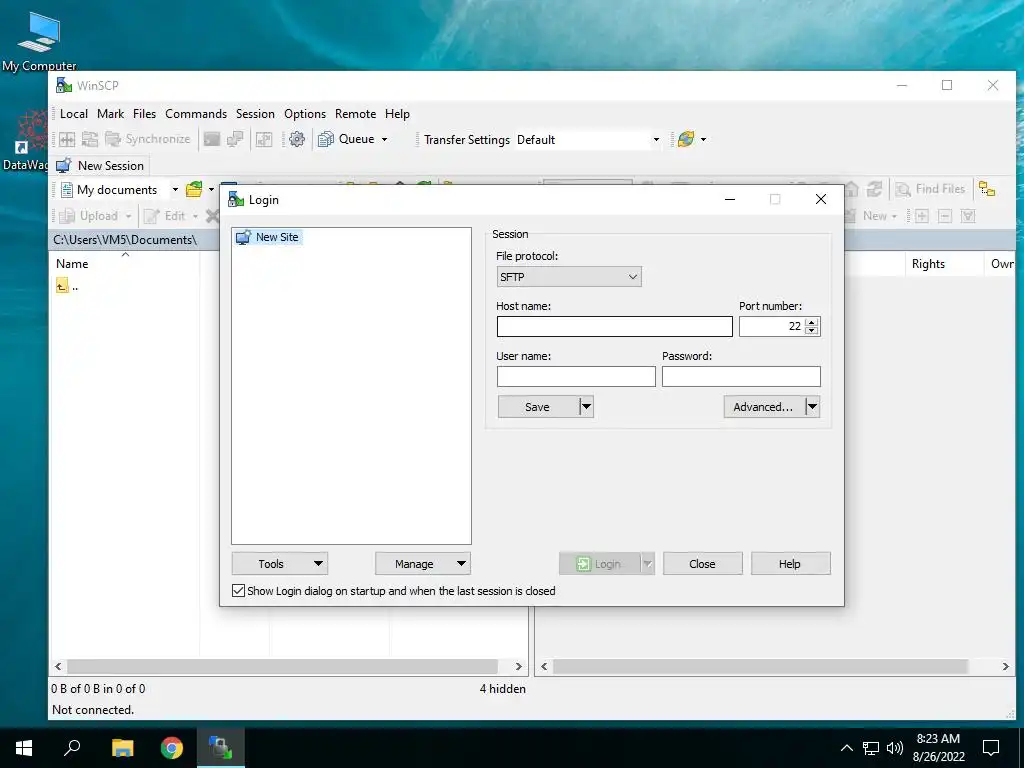Viewport: 1024px width, 768px height.
Task: Click the Save button in Login dialog
Action: (x=538, y=407)
